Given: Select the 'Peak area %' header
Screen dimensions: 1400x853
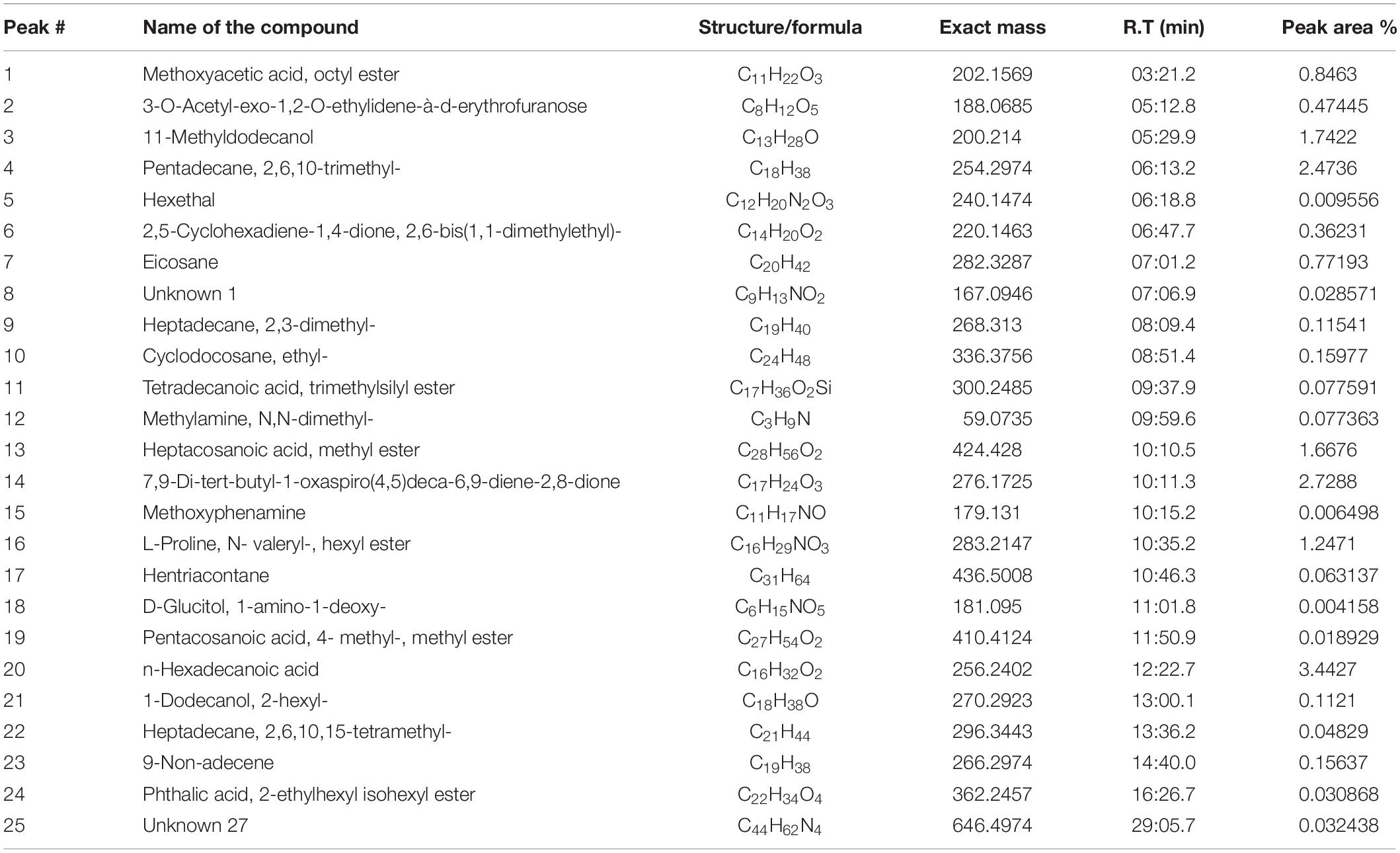Looking at the screenshot, I should tap(1339, 27).
